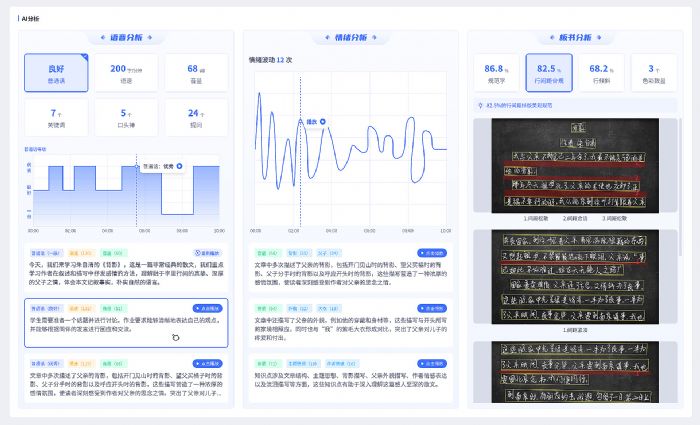Select the 7个 关键词 keyword card
The width and height of the screenshot is (700, 425).
[x=56, y=118]
